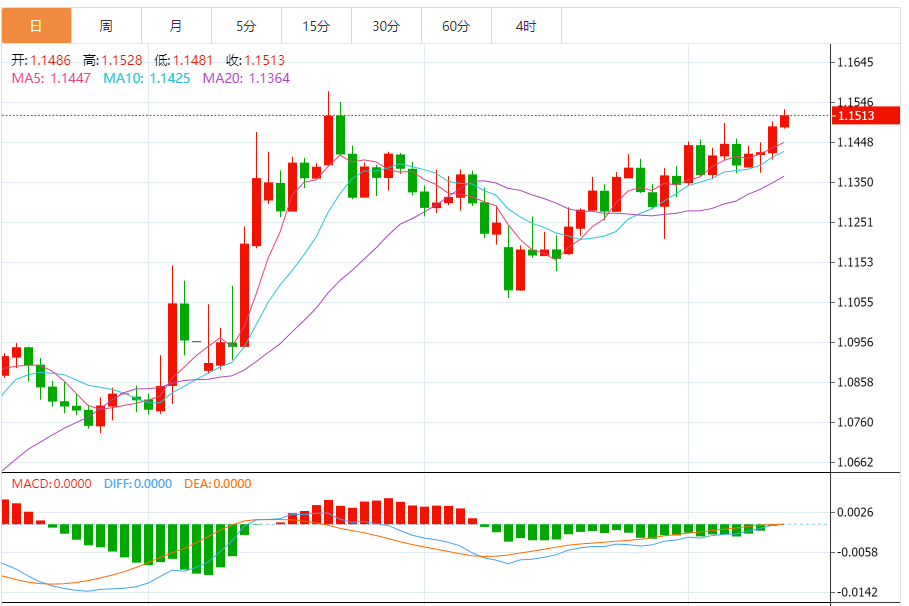
Task: Click the DIFF:0.0000 label
Action: (x=138, y=484)
